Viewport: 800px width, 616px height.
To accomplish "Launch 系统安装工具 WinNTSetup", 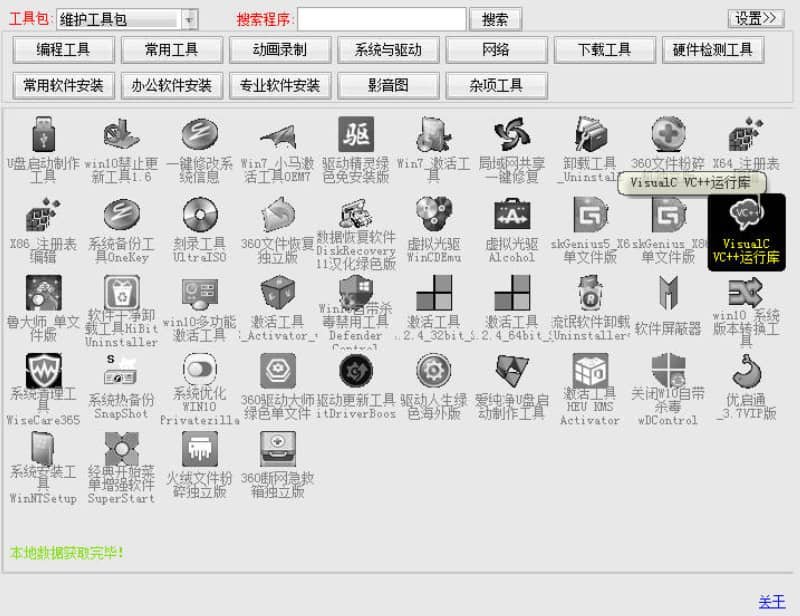I will point(43,467).
